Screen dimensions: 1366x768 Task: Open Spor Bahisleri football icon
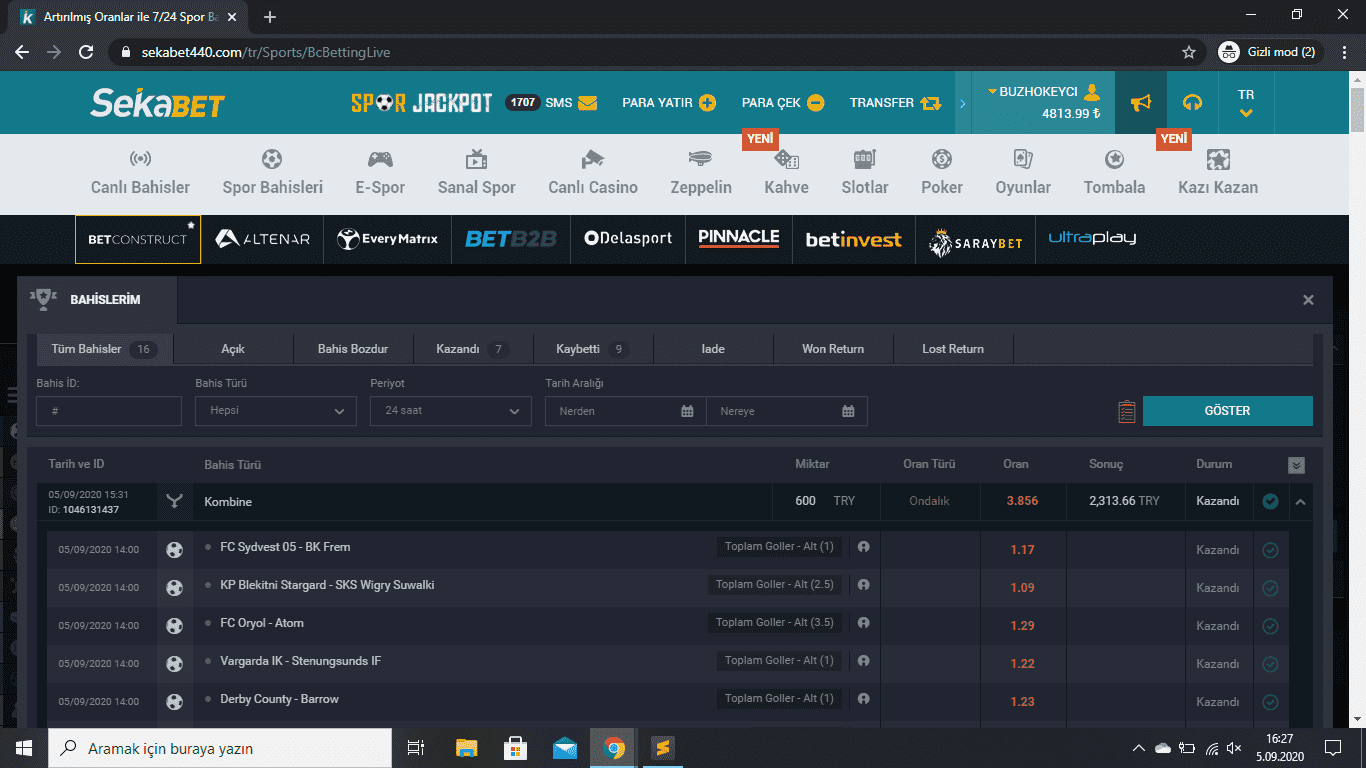[272, 159]
